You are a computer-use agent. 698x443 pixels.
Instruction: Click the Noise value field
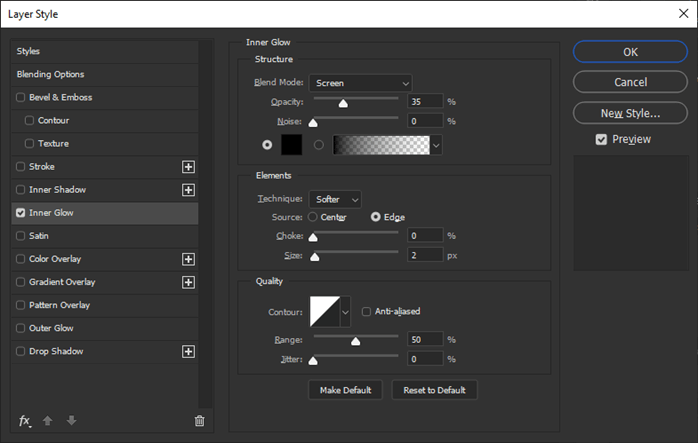425,121
